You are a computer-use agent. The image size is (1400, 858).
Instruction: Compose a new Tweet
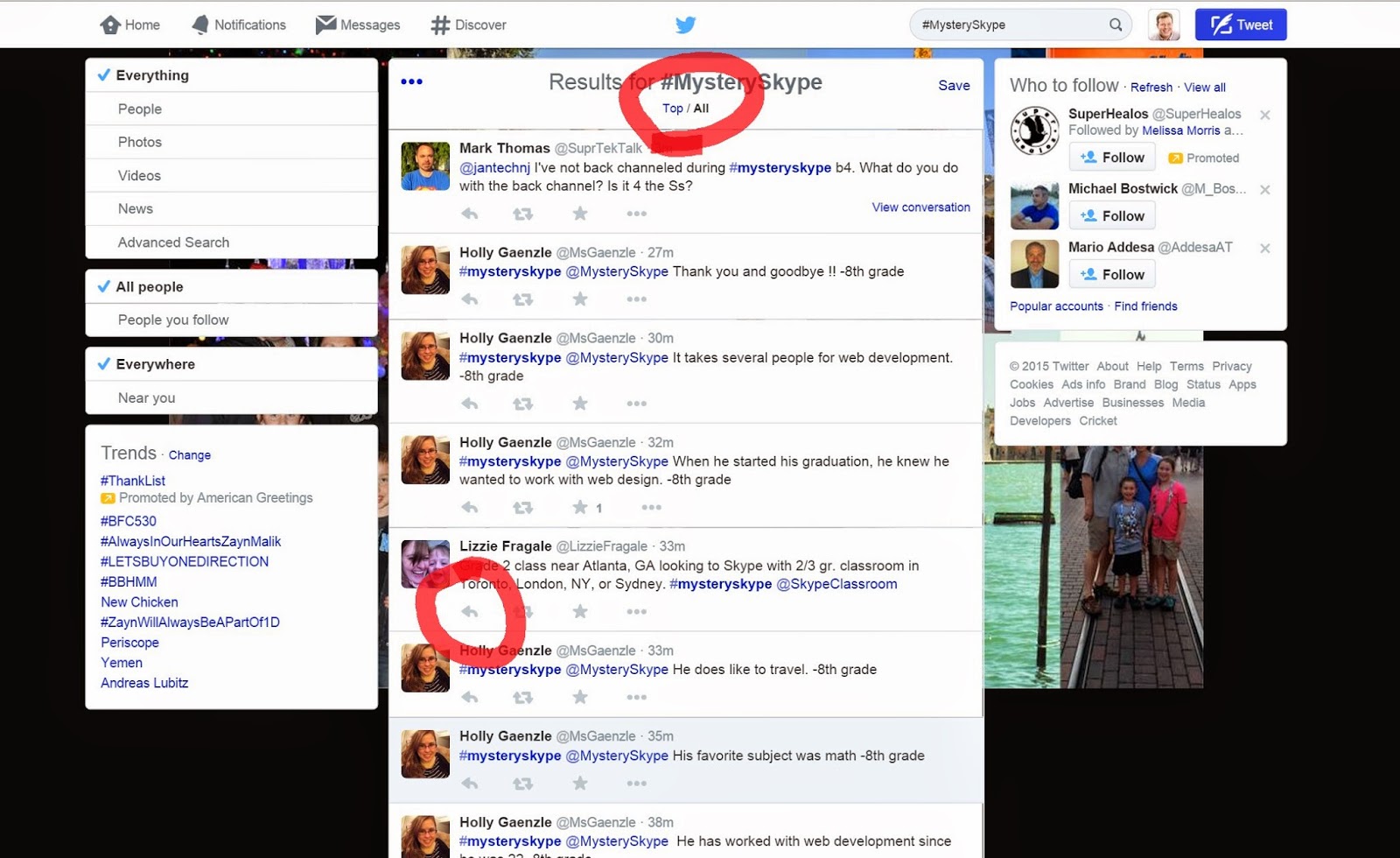point(1241,25)
